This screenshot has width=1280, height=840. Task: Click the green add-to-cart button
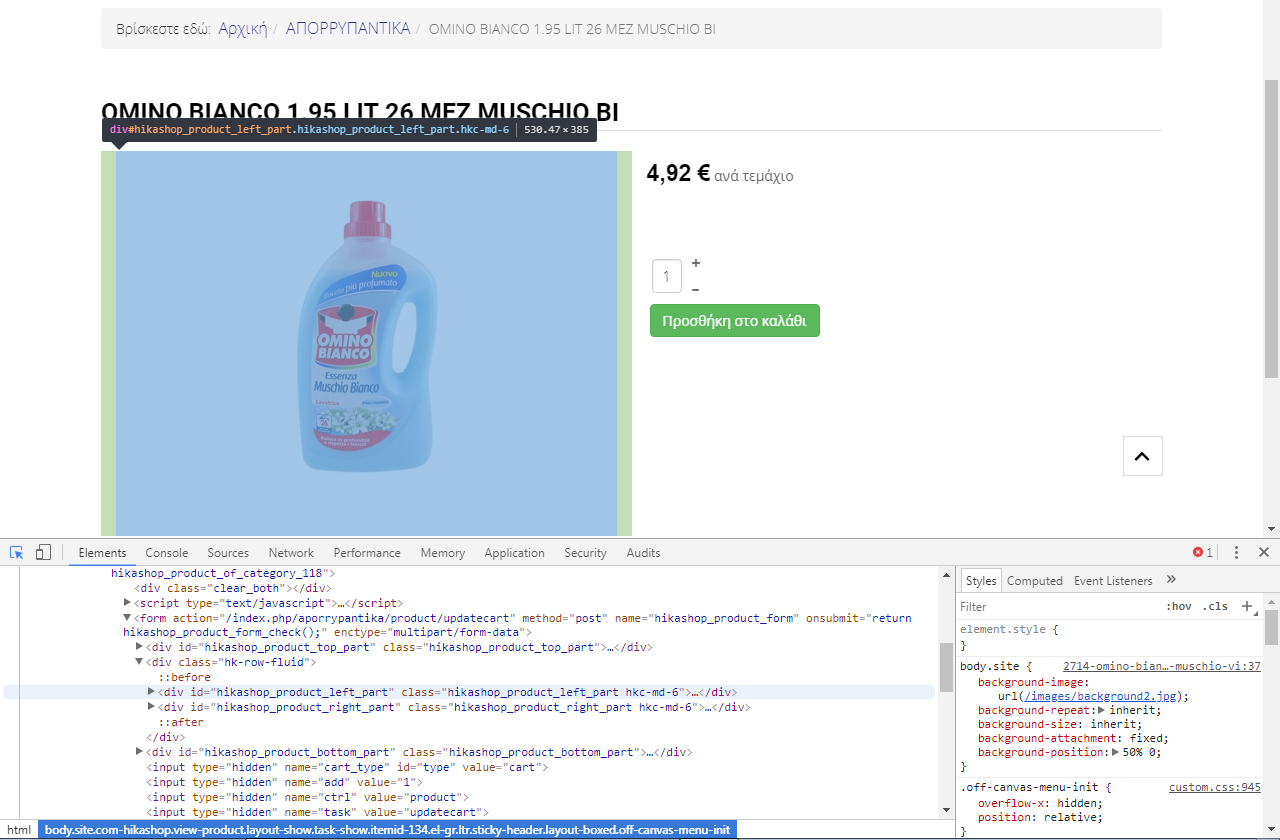[x=734, y=321]
